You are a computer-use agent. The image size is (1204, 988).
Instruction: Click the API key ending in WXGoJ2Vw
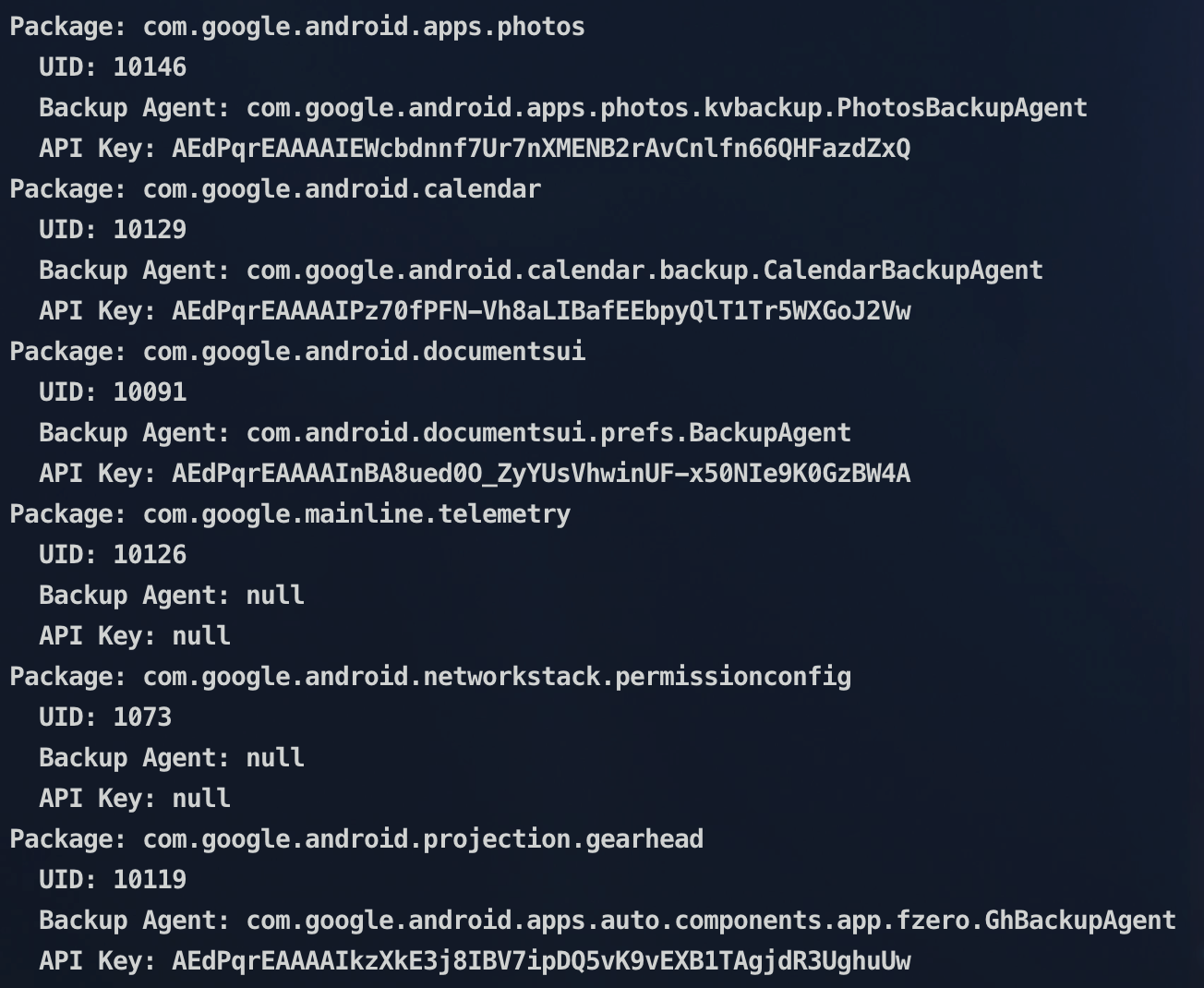541,311
